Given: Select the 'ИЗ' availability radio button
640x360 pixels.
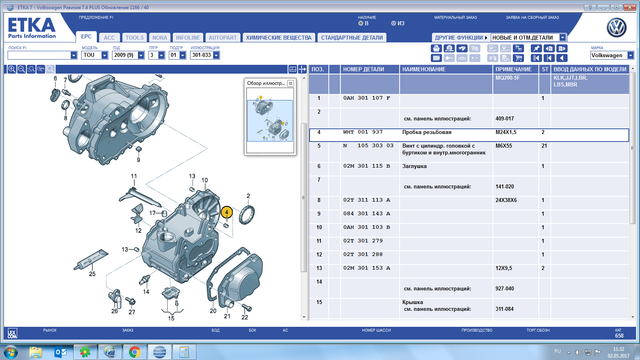Looking at the screenshot, I should pyautogui.click(x=393, y=23).
